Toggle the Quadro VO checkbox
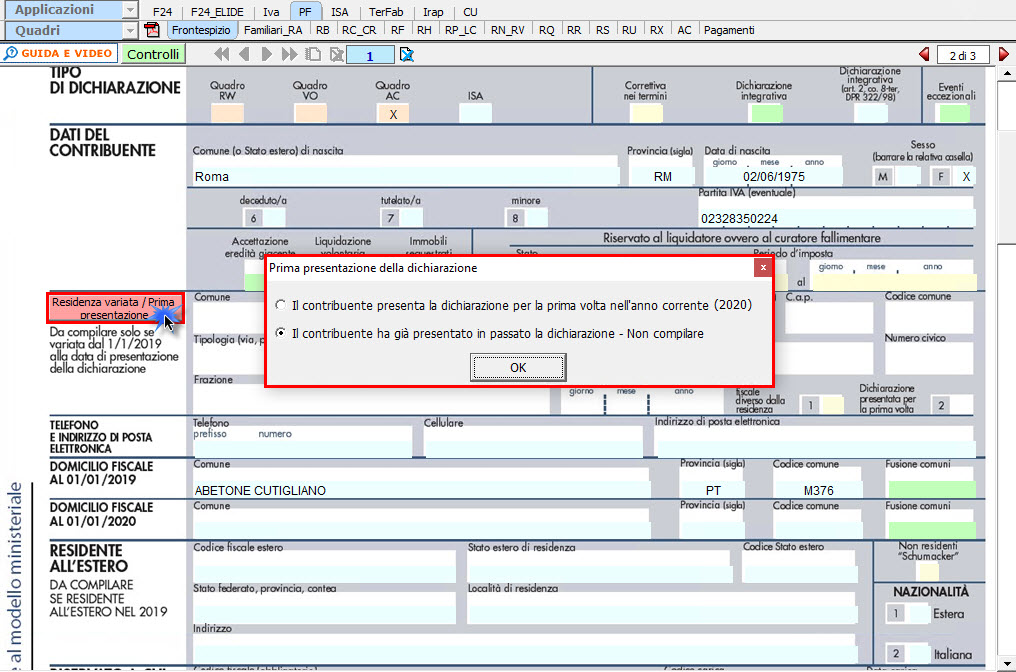The height and width of the screenshot is (672, 1016). coord(310,113)
